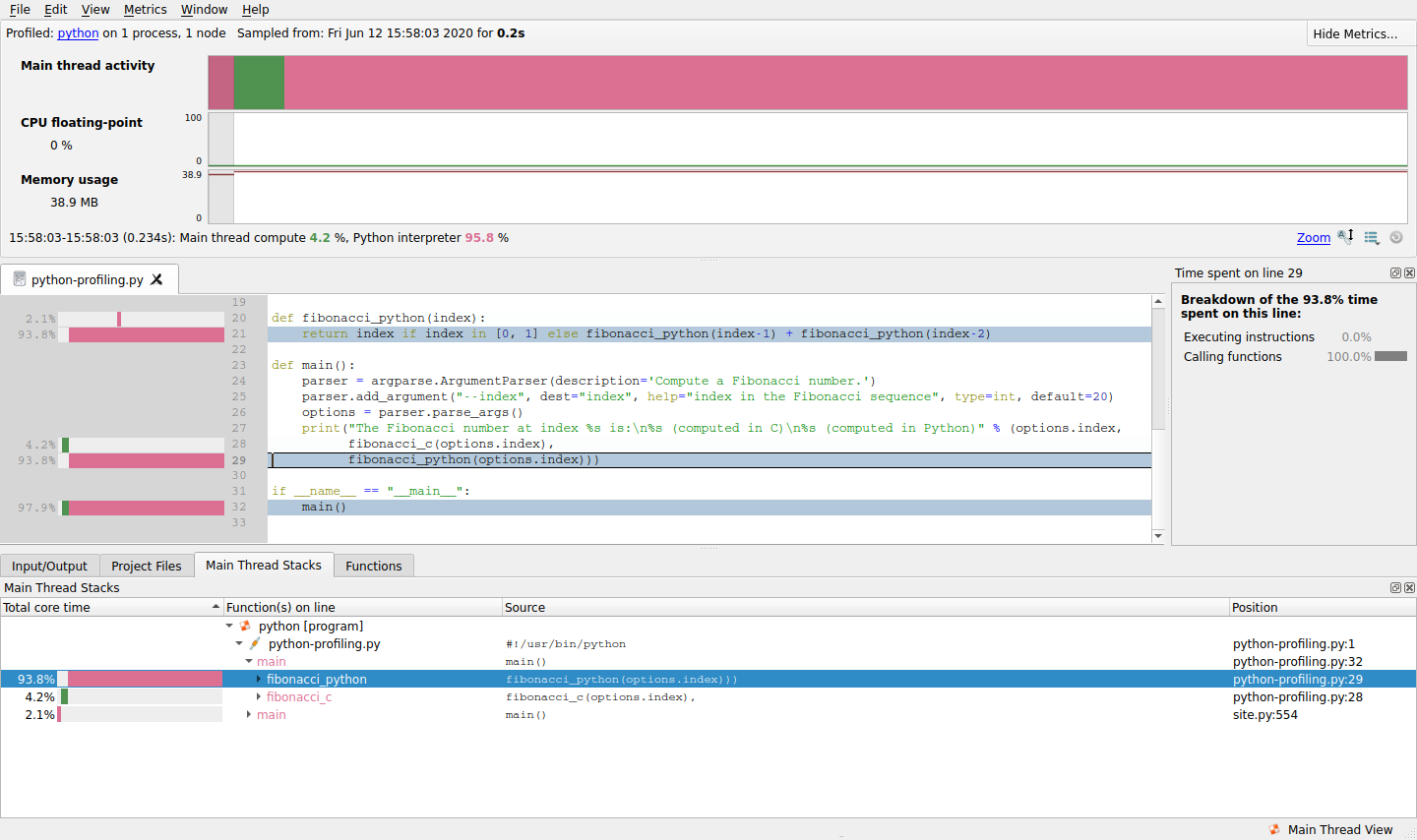Screen dimensions: 1417x840
Task: Close the Main Thread Stacks panel
Action: click(x=1409, y=587)
